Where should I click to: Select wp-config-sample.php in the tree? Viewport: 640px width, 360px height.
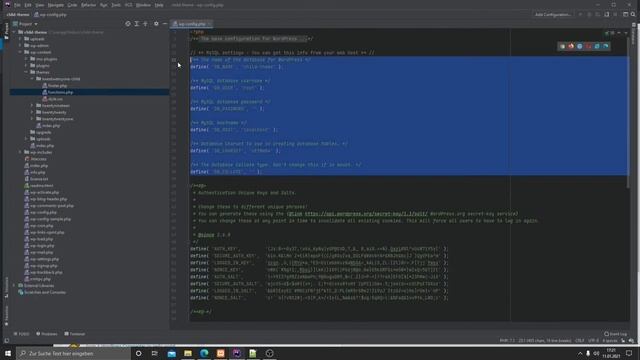click(x=50, y=219)
